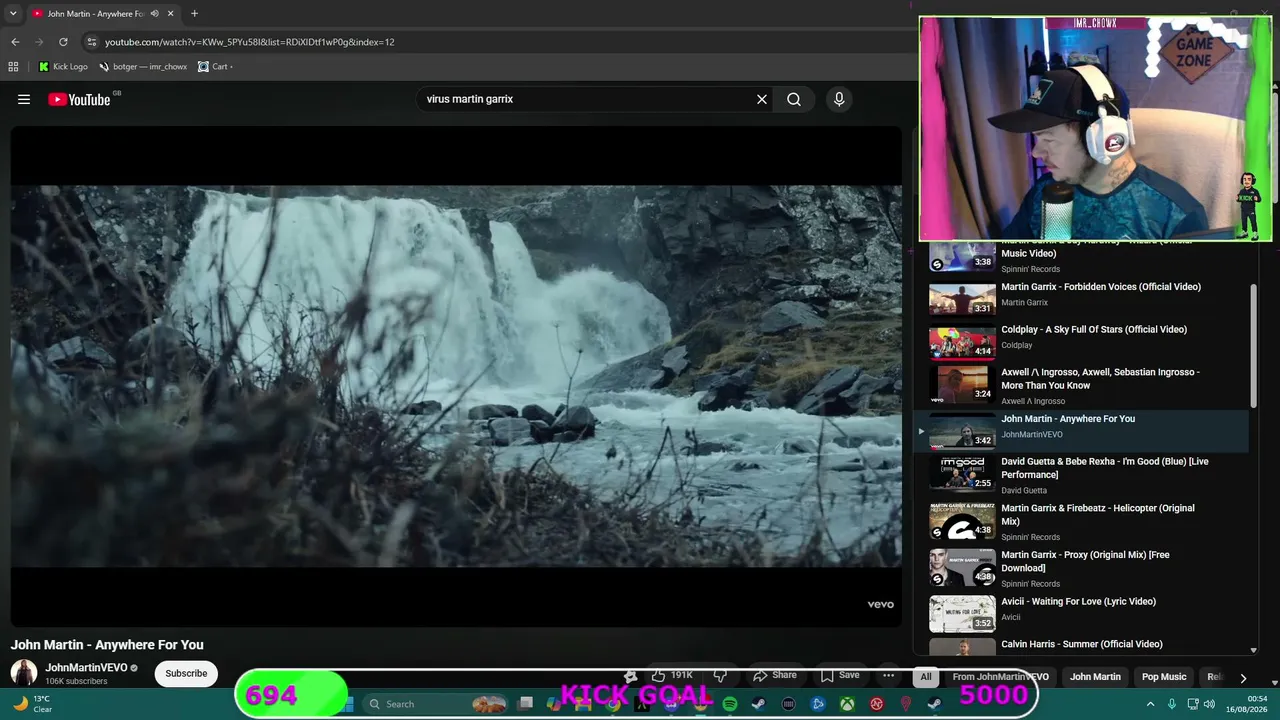The height and width of the screenshot is (720, 1280).
Task: Open the Windows taskbar Search box
Action: pos(437,704)
